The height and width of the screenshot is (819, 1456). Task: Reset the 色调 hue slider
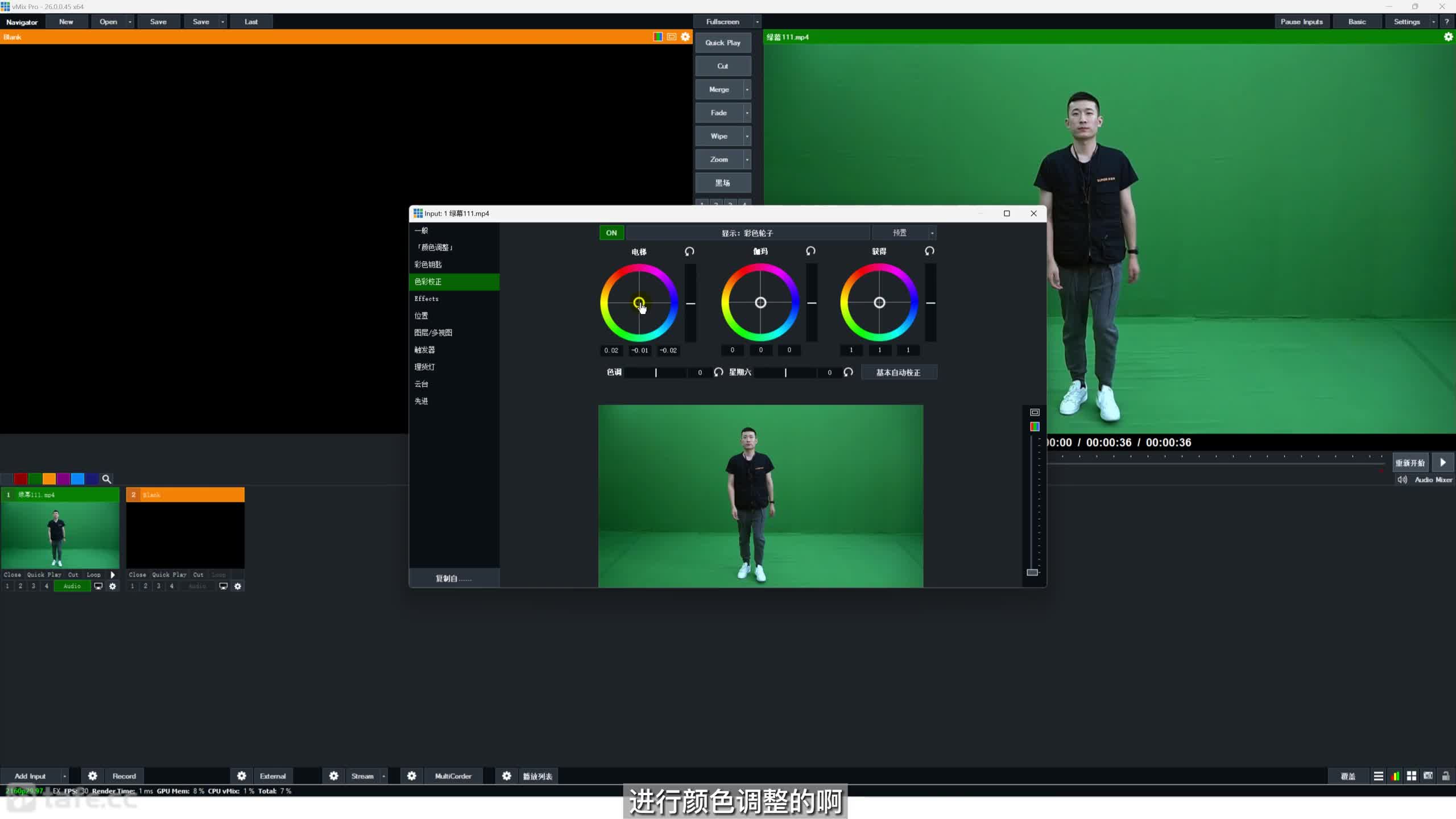718,372
